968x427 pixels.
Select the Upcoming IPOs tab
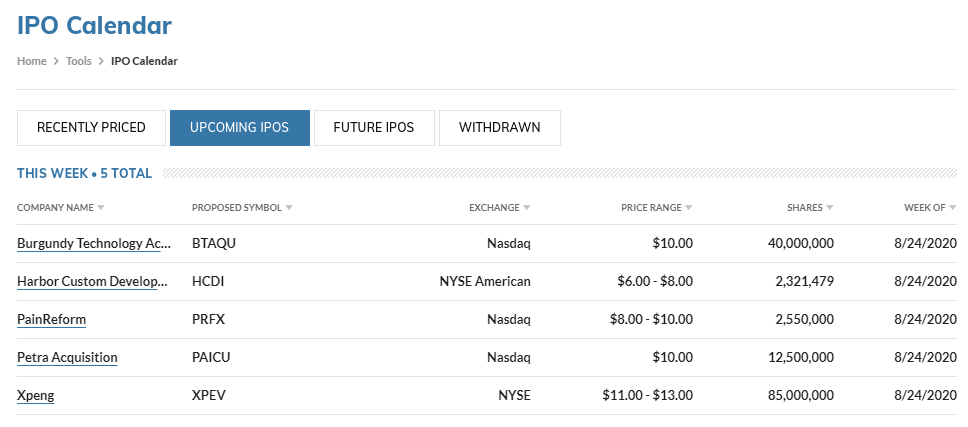240,128
